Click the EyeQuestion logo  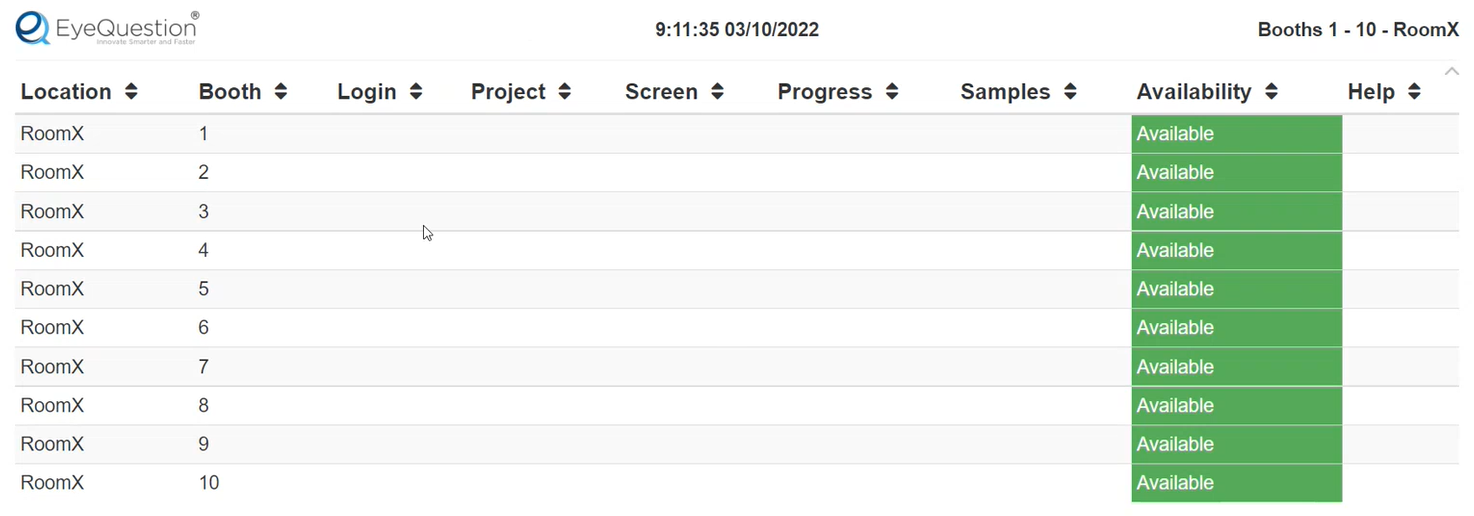[x=107, y=28]
